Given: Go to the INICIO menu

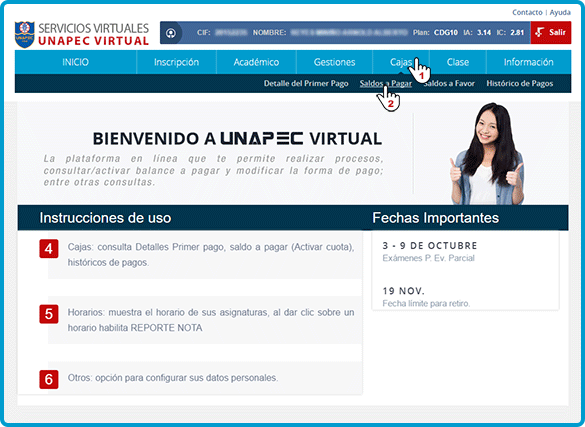Looking at the screenshot, I should pyautogui.click(x=75, y=62).
